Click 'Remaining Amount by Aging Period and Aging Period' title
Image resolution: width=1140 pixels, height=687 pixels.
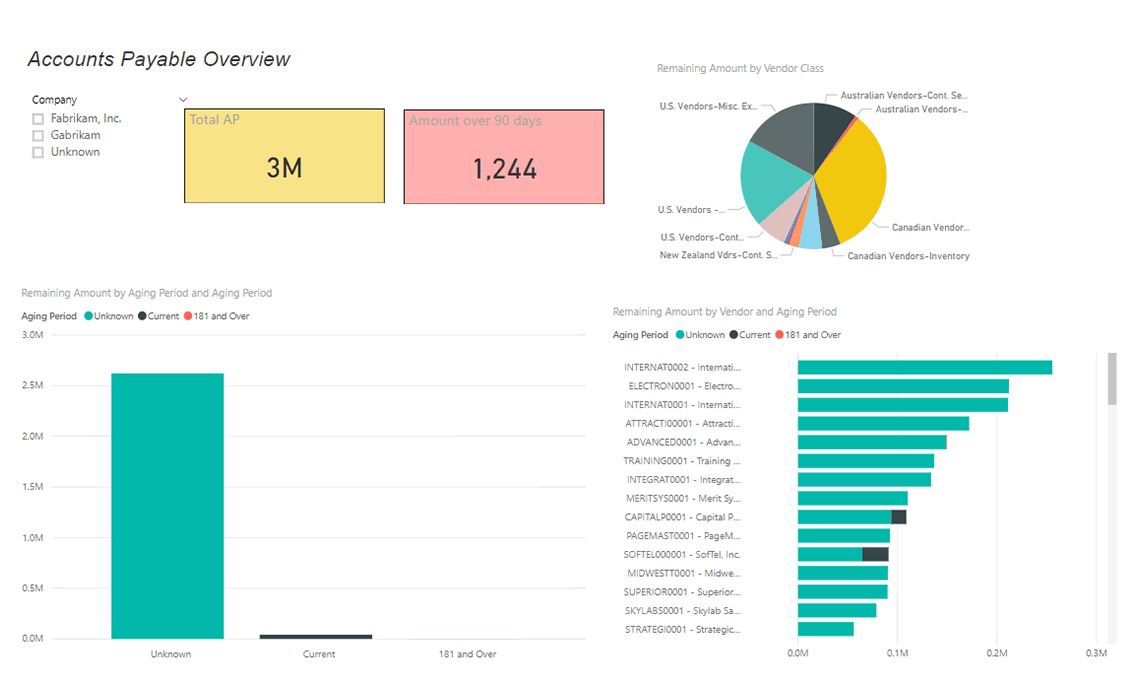[x=146, y=293]
